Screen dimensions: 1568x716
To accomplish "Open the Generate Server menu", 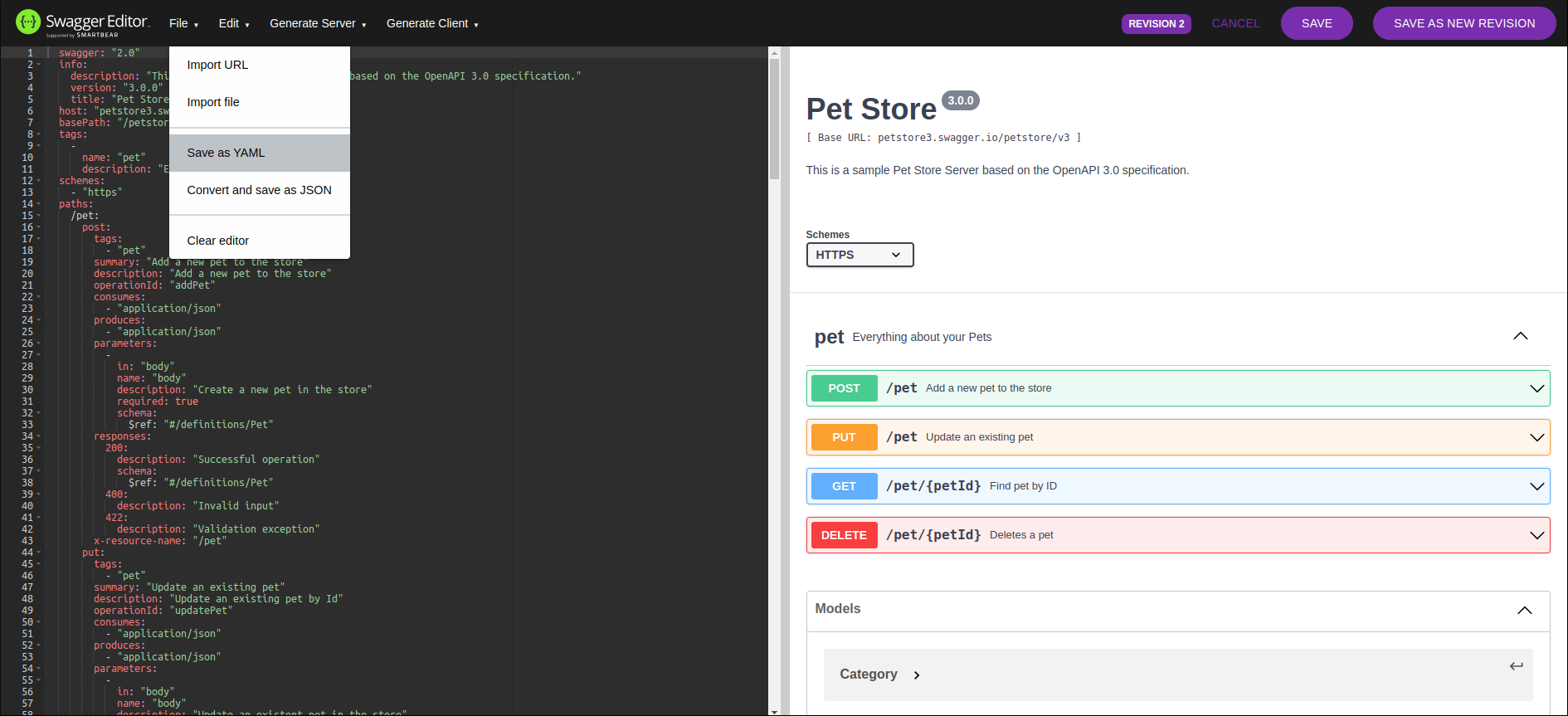I will (317, 23).
